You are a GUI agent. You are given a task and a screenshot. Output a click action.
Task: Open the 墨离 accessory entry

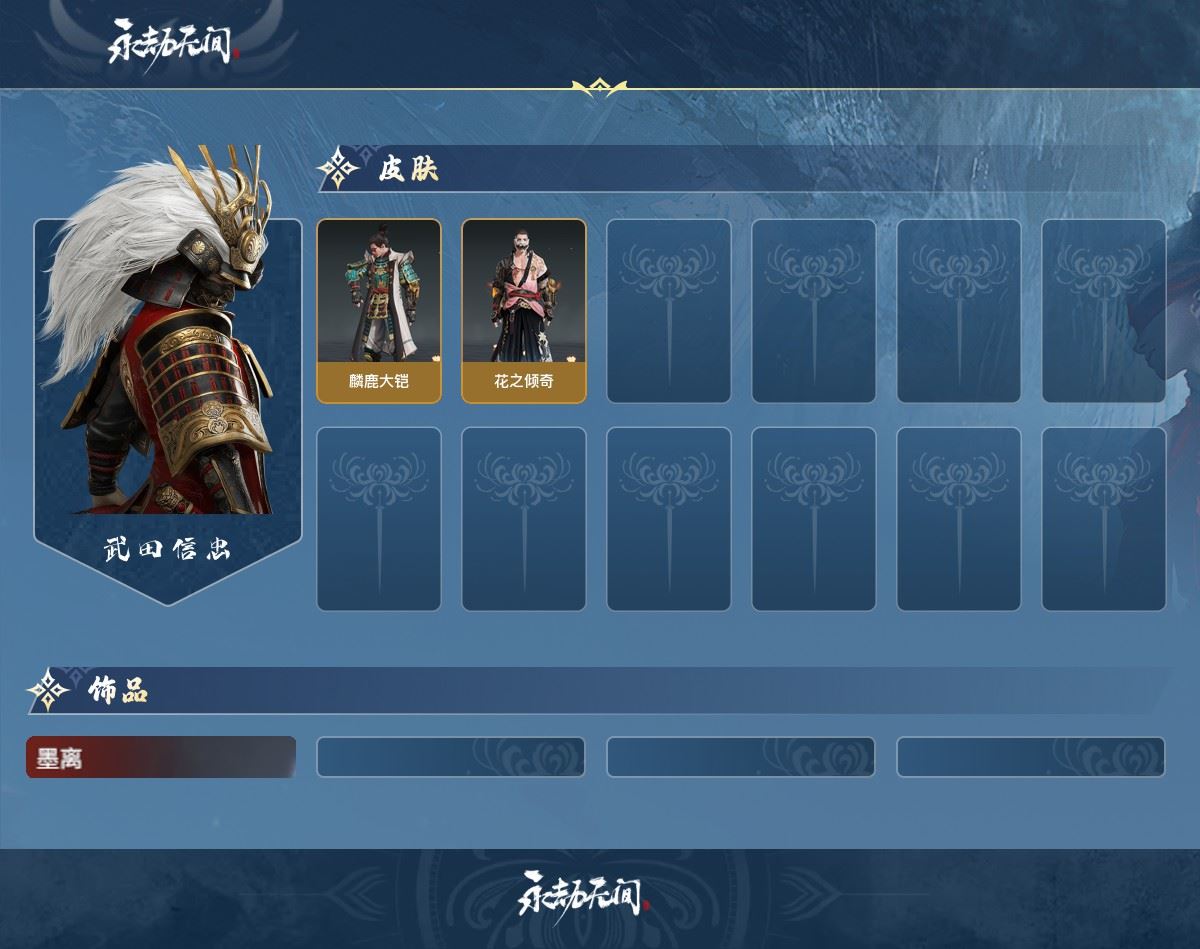pyautogui.click(x=161, y=757)
